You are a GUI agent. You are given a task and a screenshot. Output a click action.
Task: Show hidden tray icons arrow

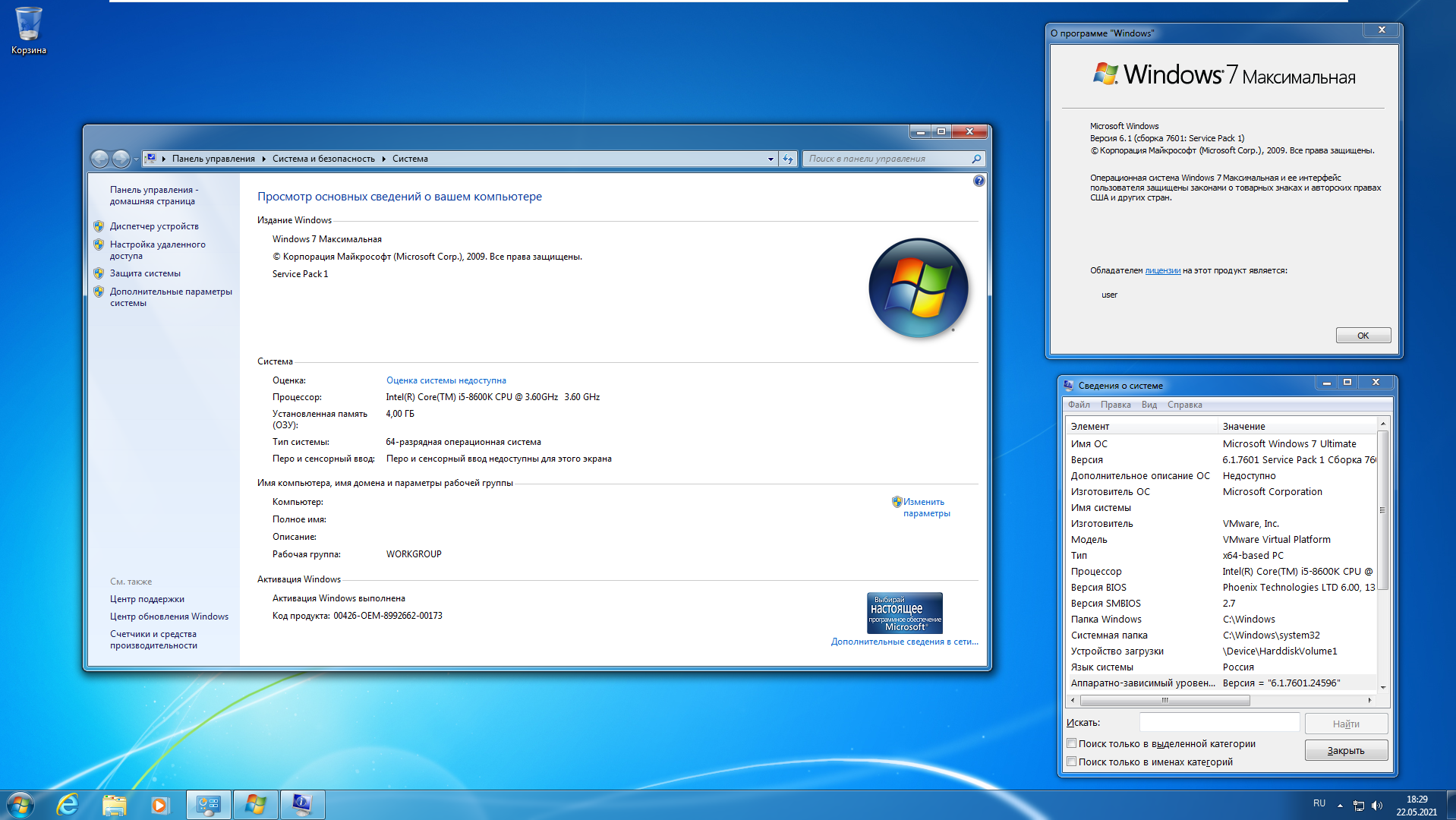click(x=1340, y=806)
